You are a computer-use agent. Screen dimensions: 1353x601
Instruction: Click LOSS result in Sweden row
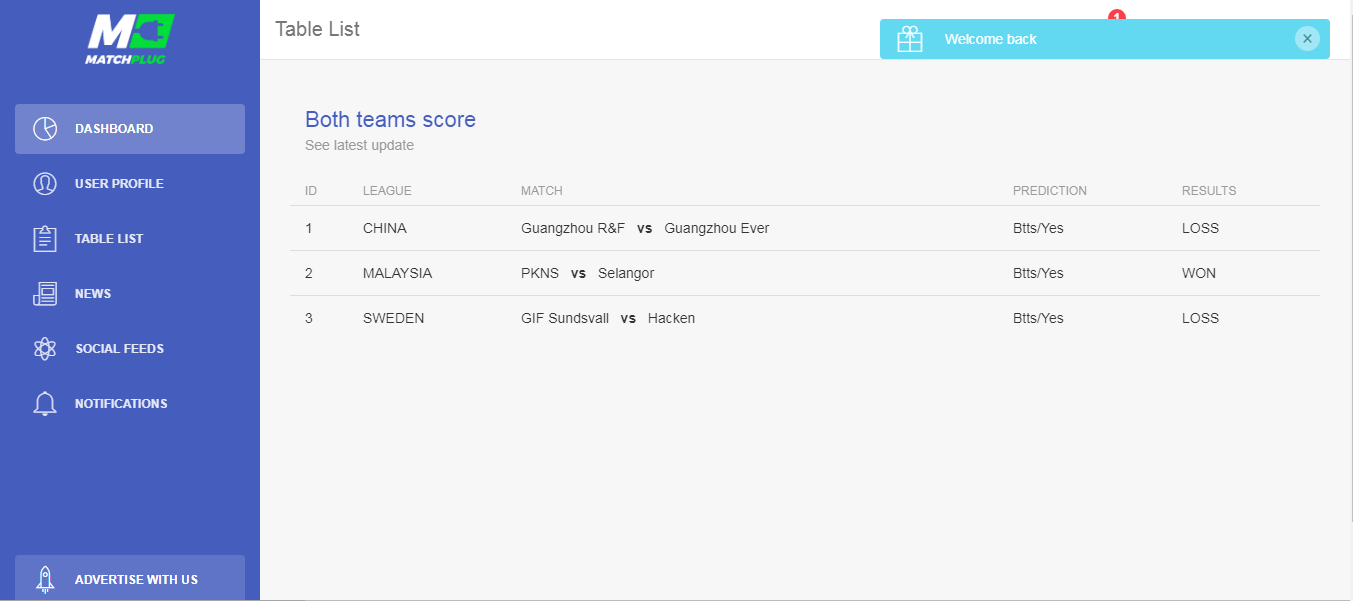pyautogui.click(x=1200, y=318)
